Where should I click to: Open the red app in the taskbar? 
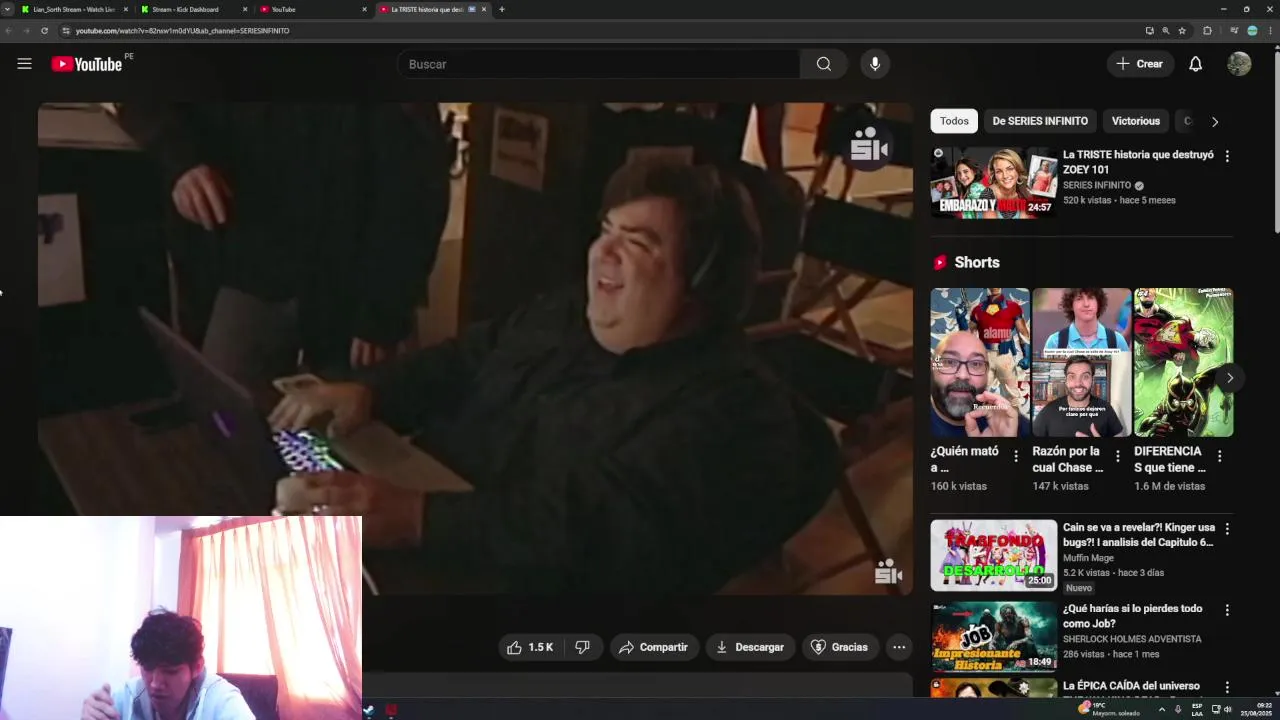391,710
